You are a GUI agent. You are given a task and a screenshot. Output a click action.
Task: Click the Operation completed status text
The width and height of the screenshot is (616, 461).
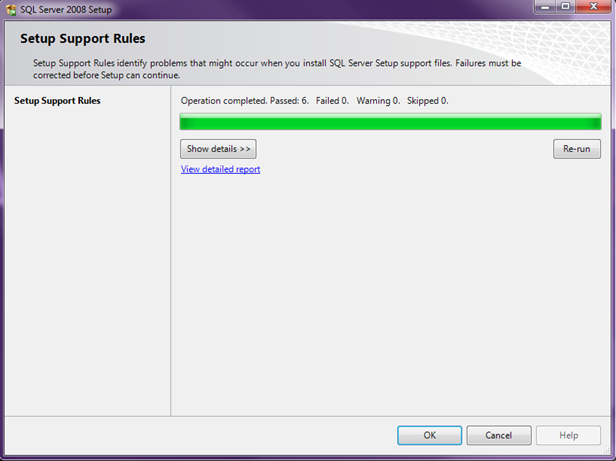(314, 101)
